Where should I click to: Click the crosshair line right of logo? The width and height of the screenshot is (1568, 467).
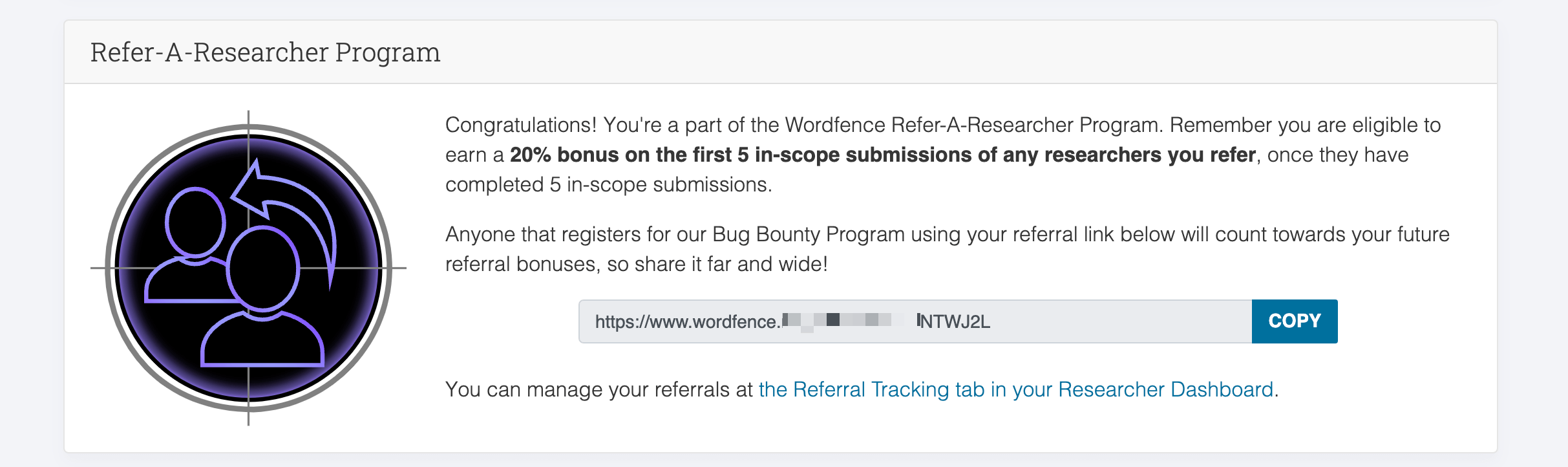[x=399, y=267]
